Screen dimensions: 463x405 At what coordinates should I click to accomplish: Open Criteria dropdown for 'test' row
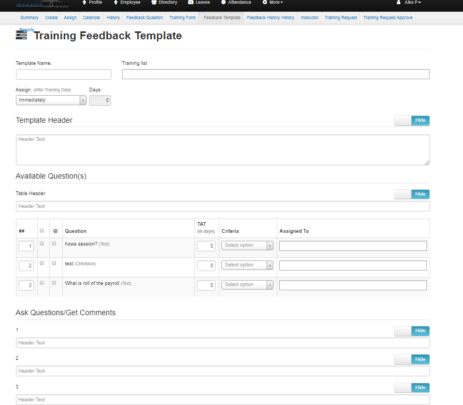pos(247,265)
